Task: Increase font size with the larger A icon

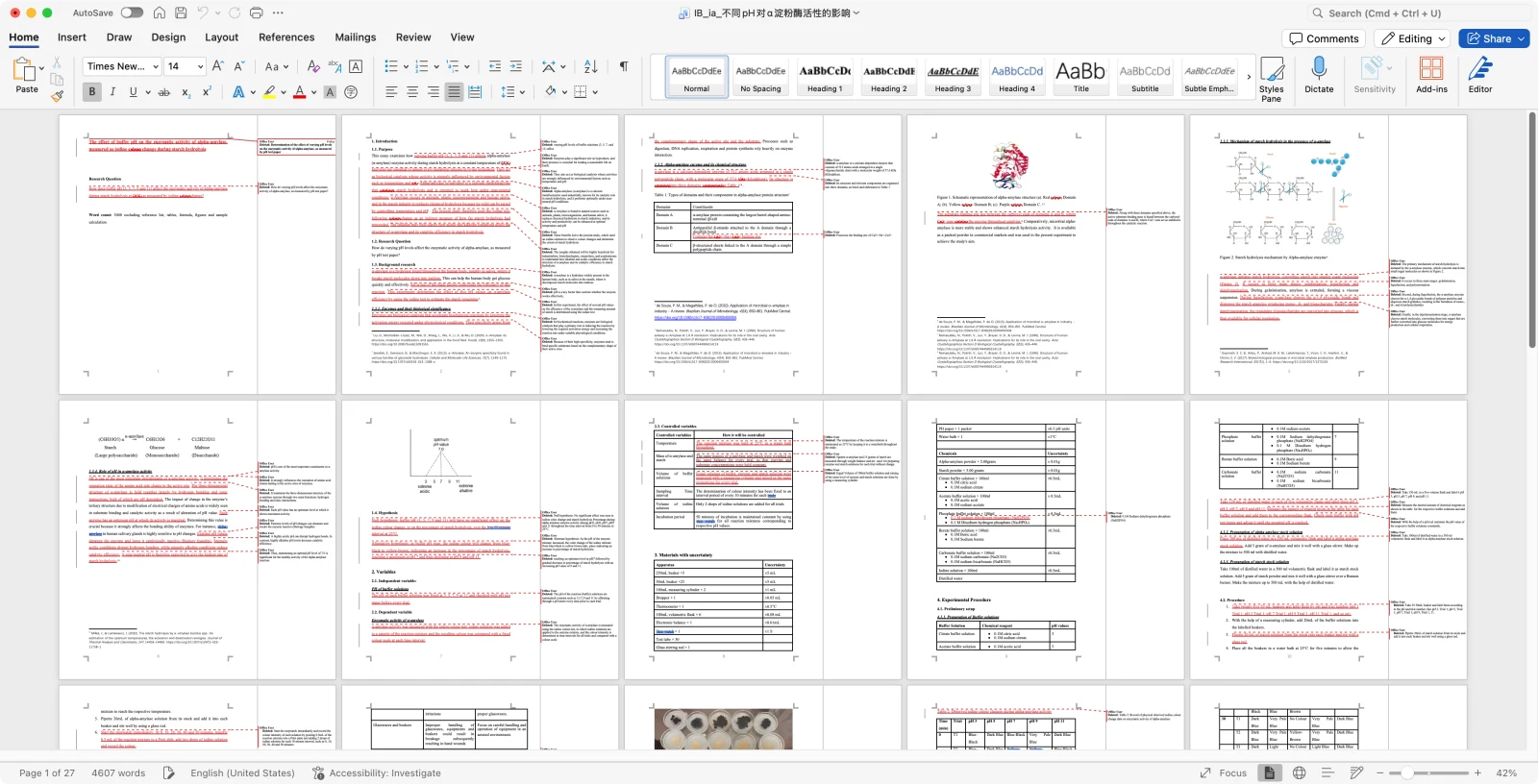Action: coord(217,66)
